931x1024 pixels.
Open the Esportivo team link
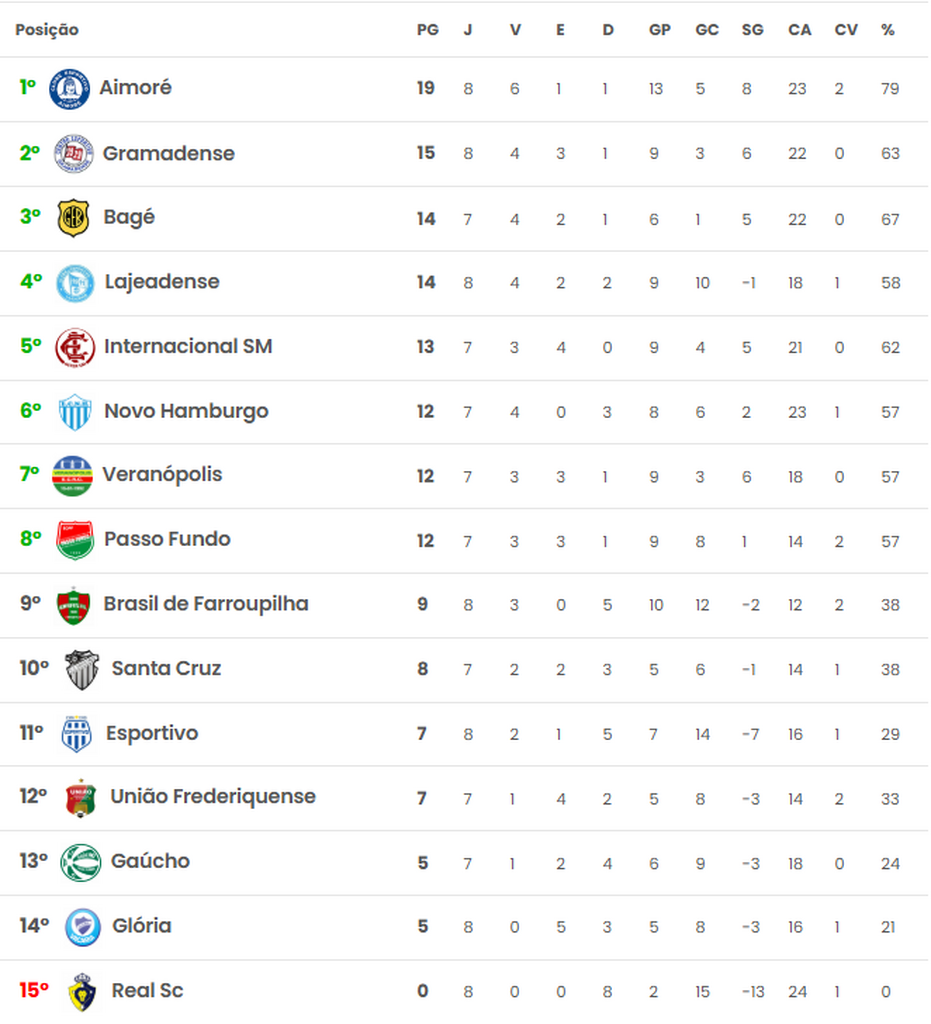pos(152,733)
